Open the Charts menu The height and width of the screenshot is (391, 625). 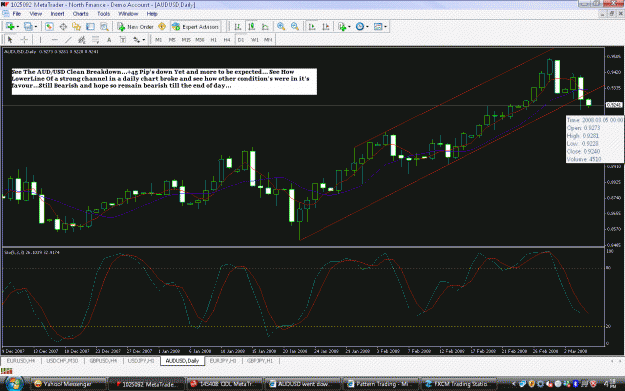point(80,14)
